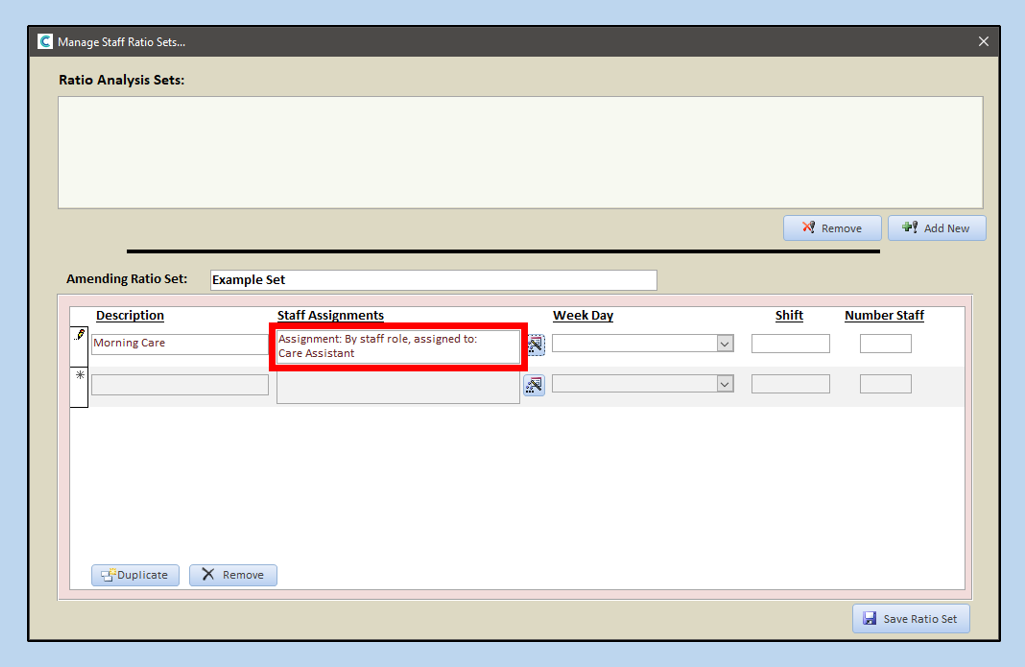Click the application logo in the title bar
The width and height of the screenshot is (1025, 667).
[44, 42]
